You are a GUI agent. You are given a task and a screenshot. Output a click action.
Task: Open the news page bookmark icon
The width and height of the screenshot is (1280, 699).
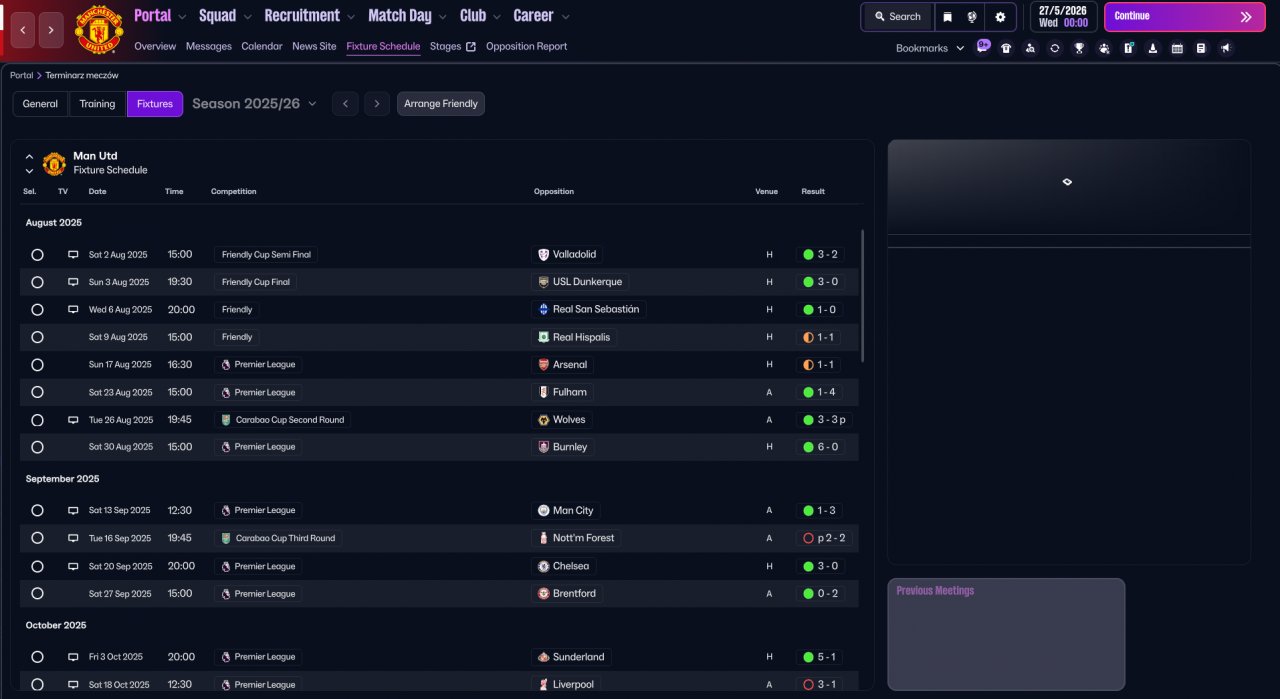pyautogui.click(x=1201, y=48)
